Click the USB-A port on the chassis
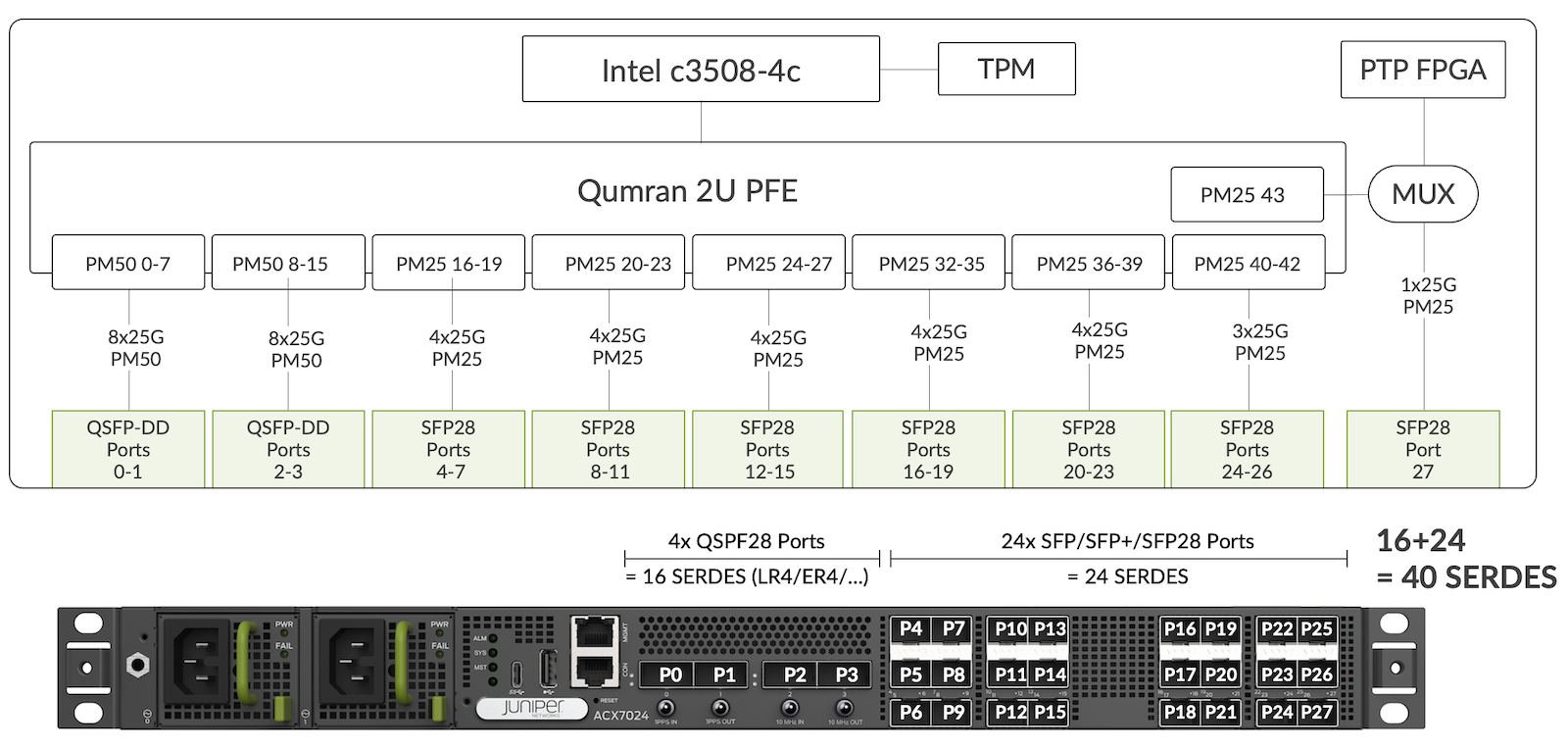The image size is (1568, 748). point(547,671)
